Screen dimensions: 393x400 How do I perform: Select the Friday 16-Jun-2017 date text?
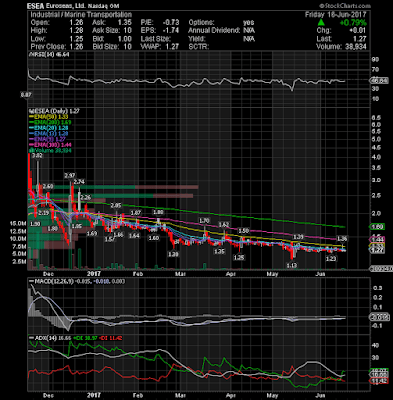[336, 15]
